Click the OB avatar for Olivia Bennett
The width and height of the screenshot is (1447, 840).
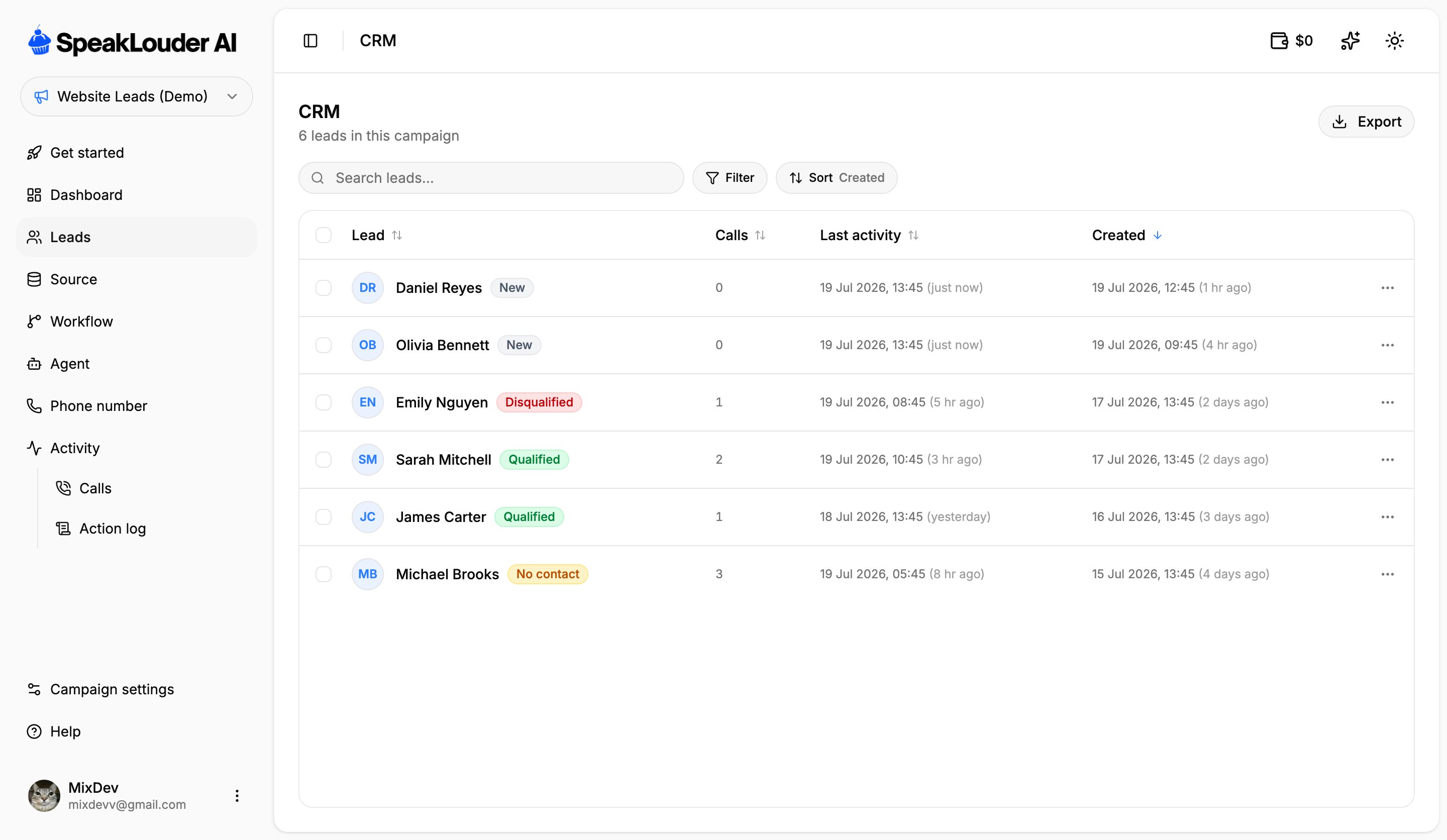367,345
